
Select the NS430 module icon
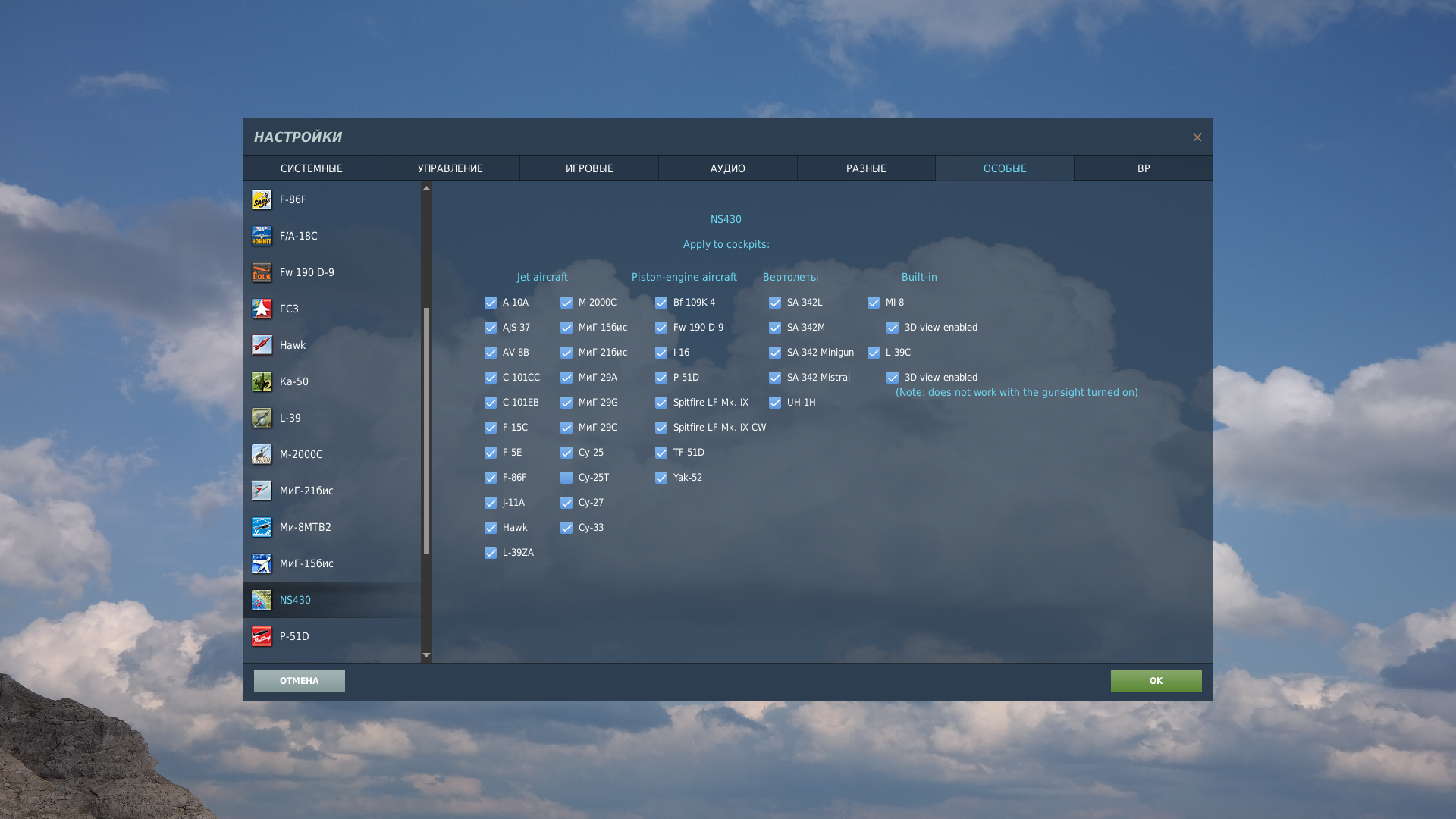262,600
